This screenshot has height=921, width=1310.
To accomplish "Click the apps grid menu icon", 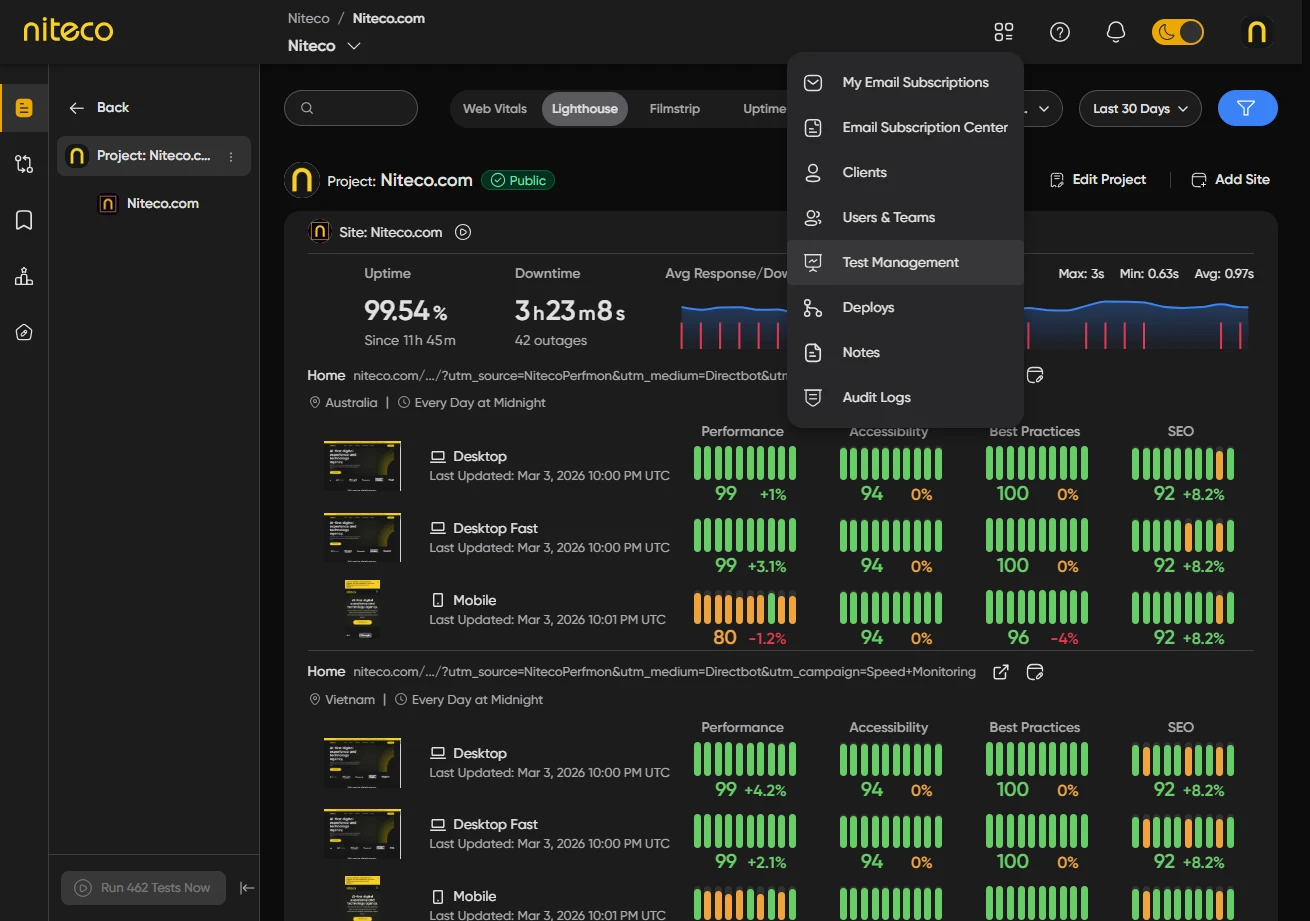I will click(1004, 32).
